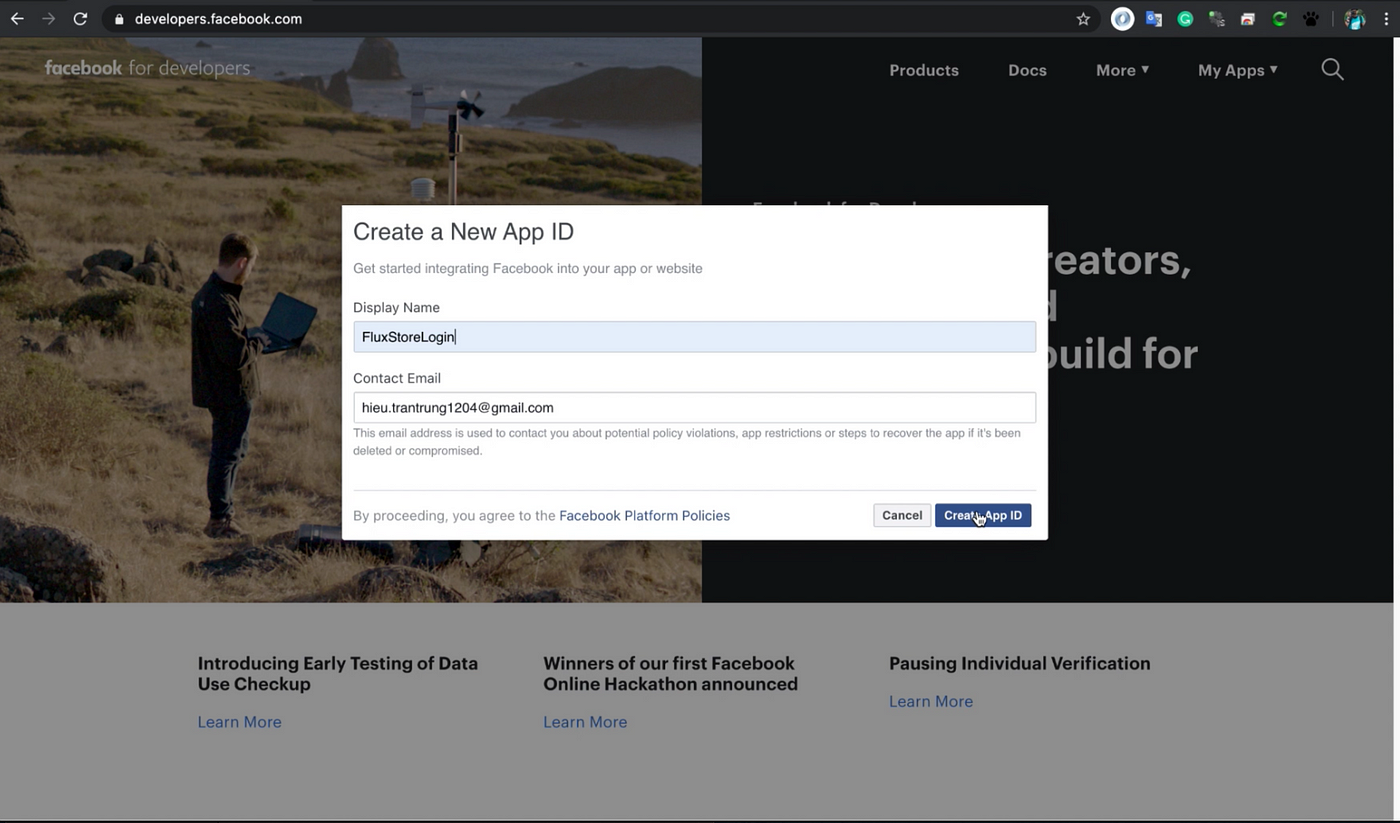
Task: Open Grammarly extension icon
Action: pyautogui.click(x=1185, y=19)
